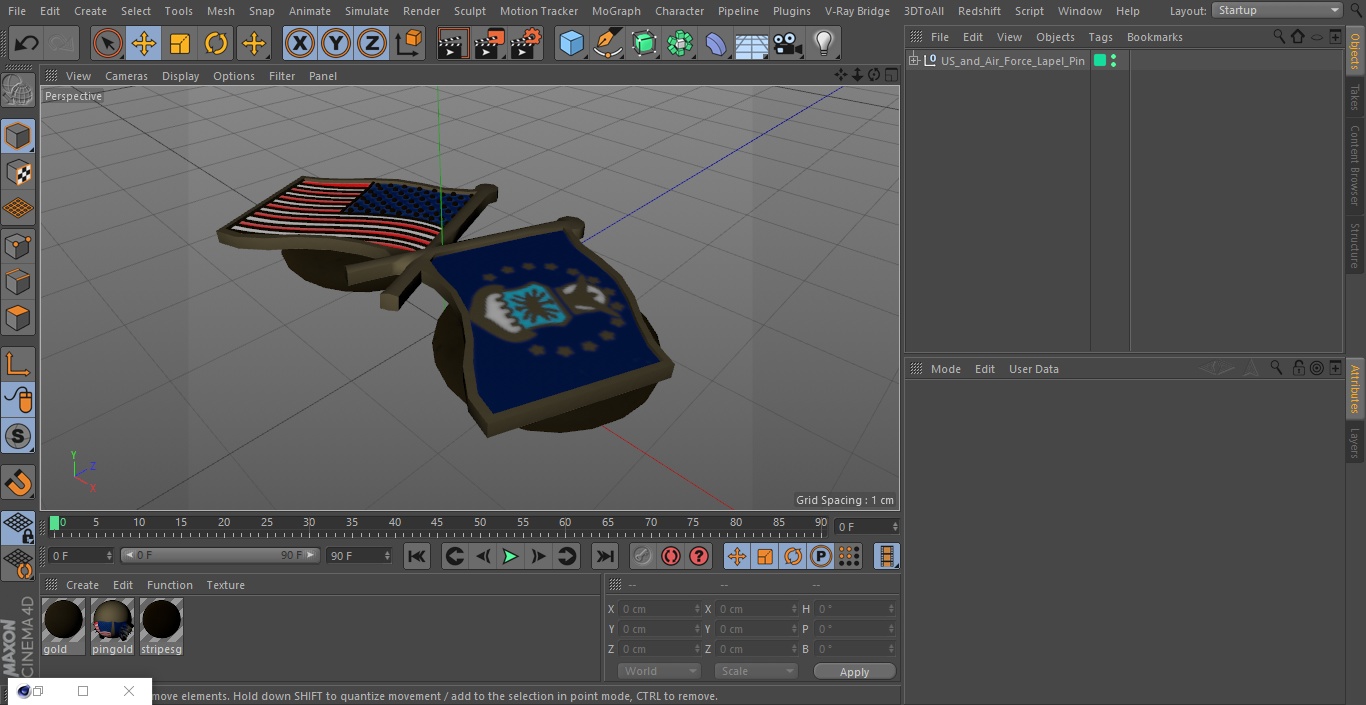Viewport: 1366px width, 705px height.
Task: Go to end of animation
Action: coord(605,556)
